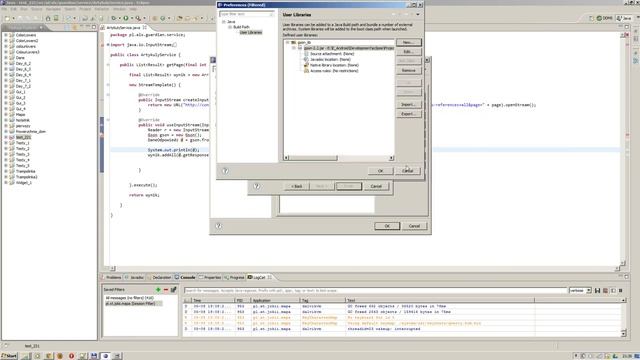
Task: Switch to the Java perspective button
Action: click(x=624, y=18)
